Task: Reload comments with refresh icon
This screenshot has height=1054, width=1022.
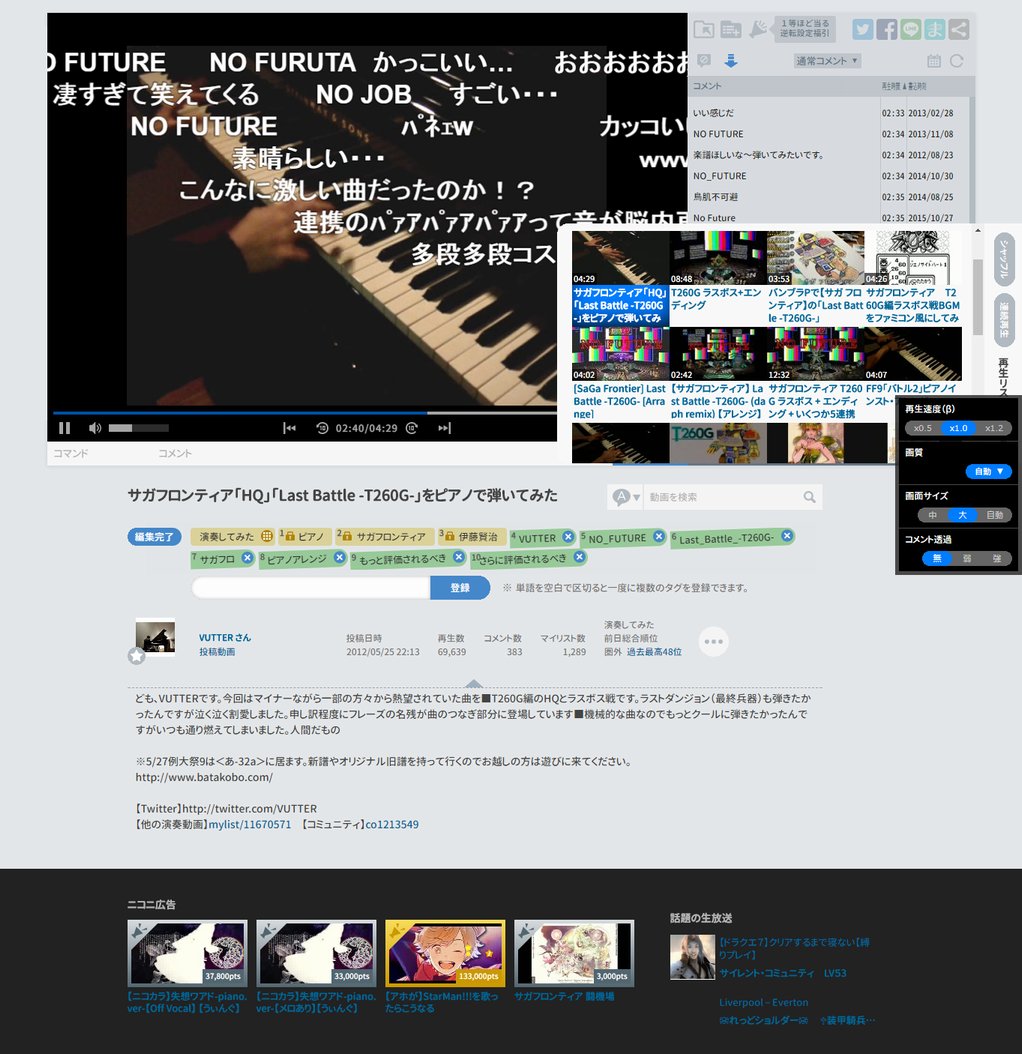Action: point(957,61)
